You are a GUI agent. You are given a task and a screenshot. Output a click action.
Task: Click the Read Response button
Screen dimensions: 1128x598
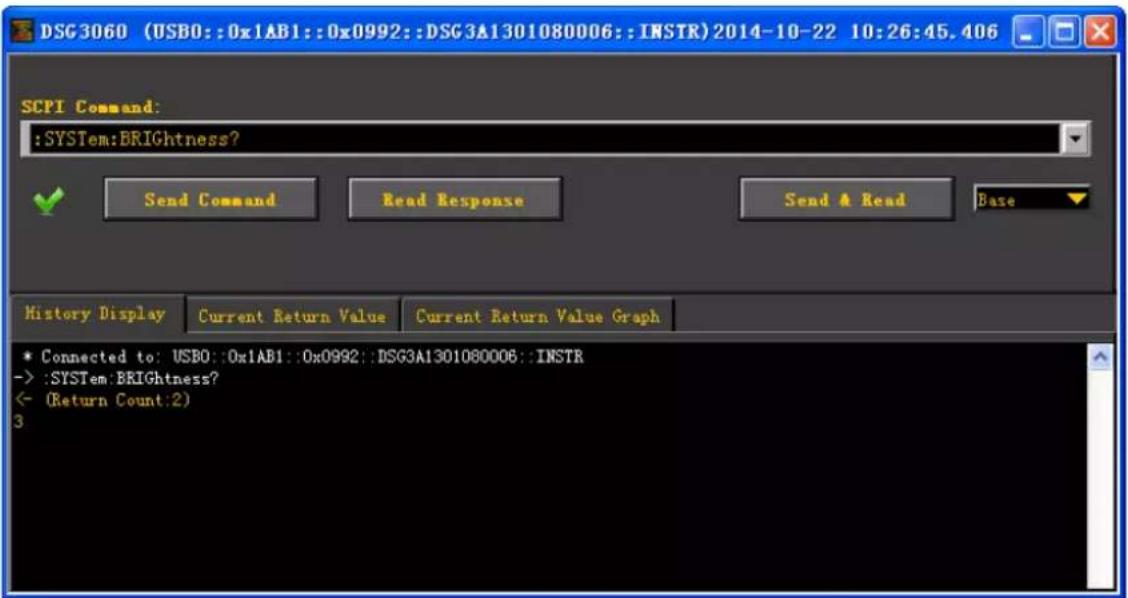(455, 199)
